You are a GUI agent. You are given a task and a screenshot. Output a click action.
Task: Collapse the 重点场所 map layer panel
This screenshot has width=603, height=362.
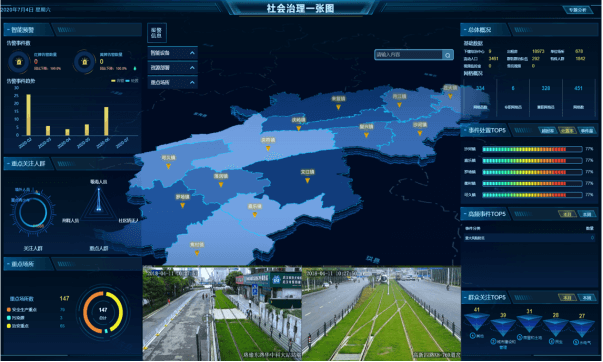(x=192, y=82)
